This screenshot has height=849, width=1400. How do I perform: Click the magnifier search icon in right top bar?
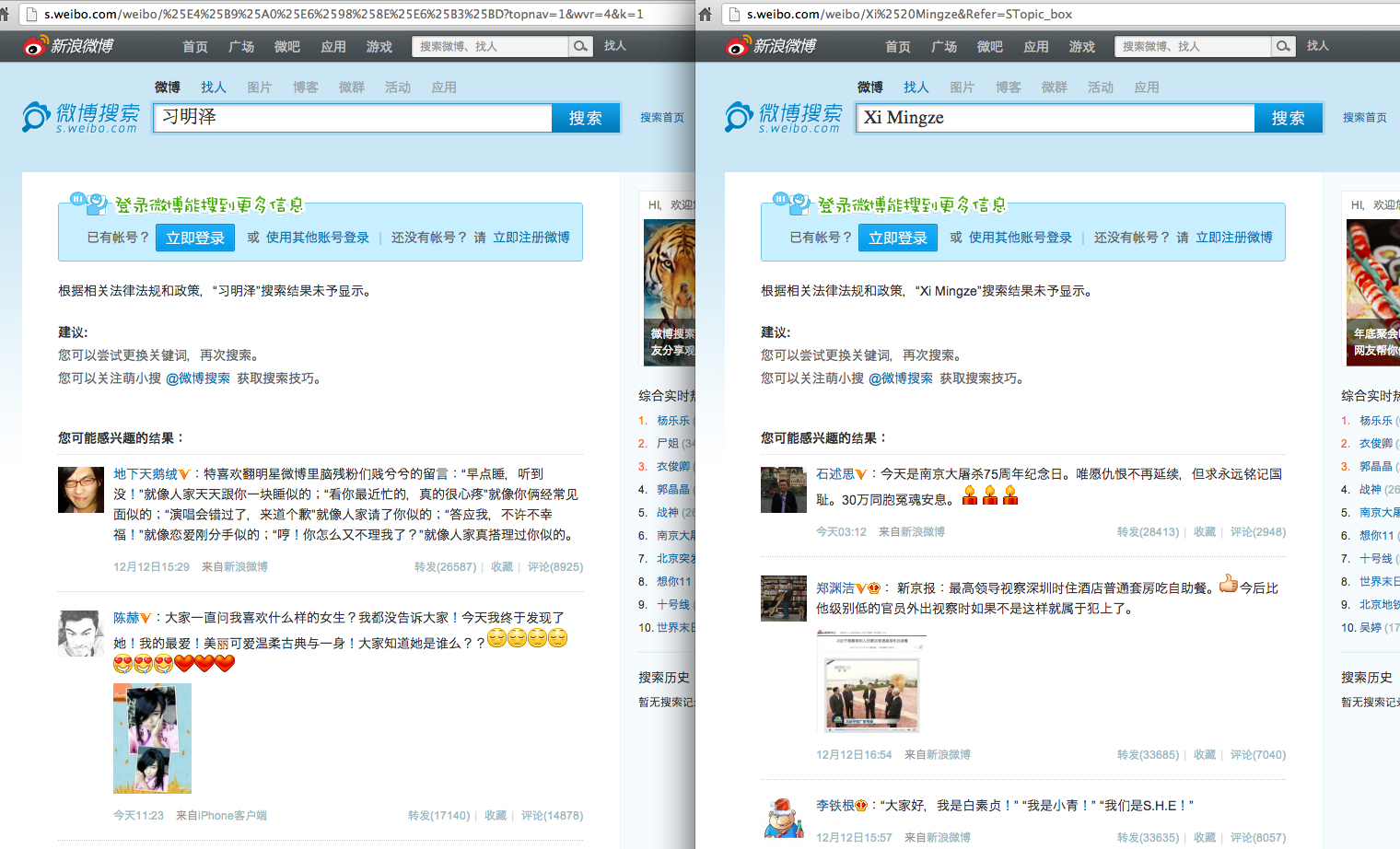coord(1283,46)
